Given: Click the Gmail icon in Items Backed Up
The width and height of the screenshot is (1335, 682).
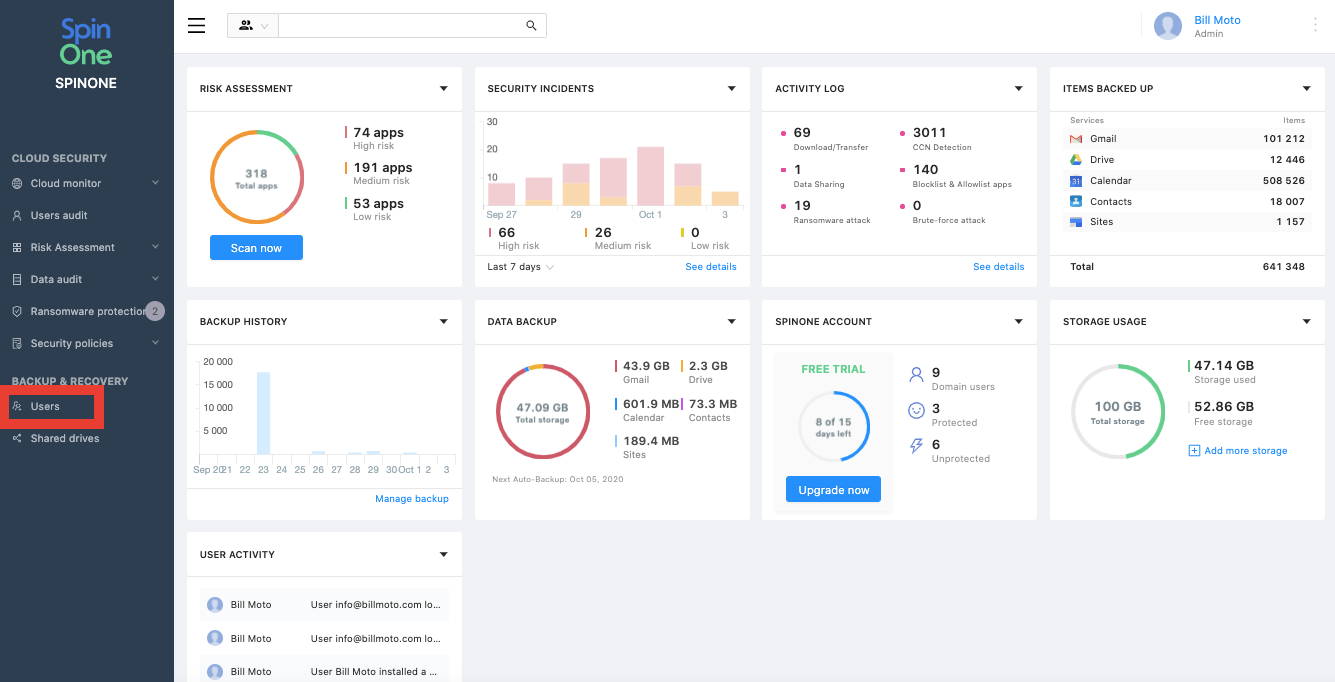Looking at the screenshot, I should [x=1076, y=139].
